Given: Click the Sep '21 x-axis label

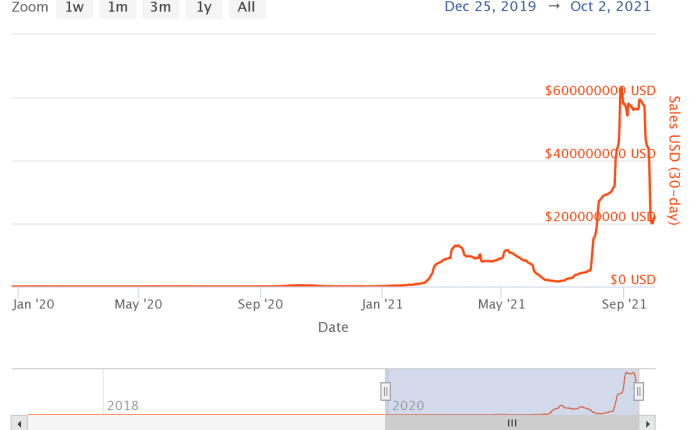Looking at the screenshot, I should (628, 304).
